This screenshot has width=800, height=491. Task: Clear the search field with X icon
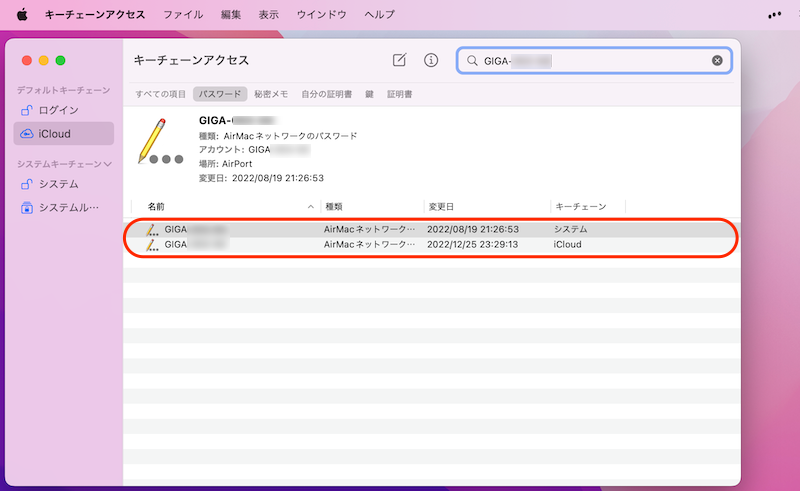717,61
